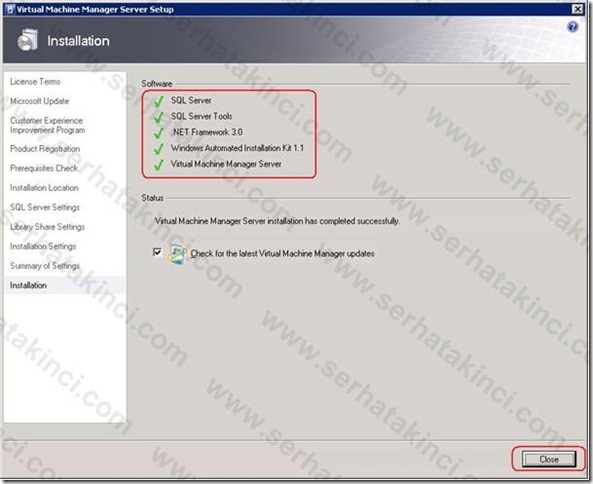Screen dimensions: 593x484
Task: Click the update shield icon beside checkbox
Action: (177, 254)
